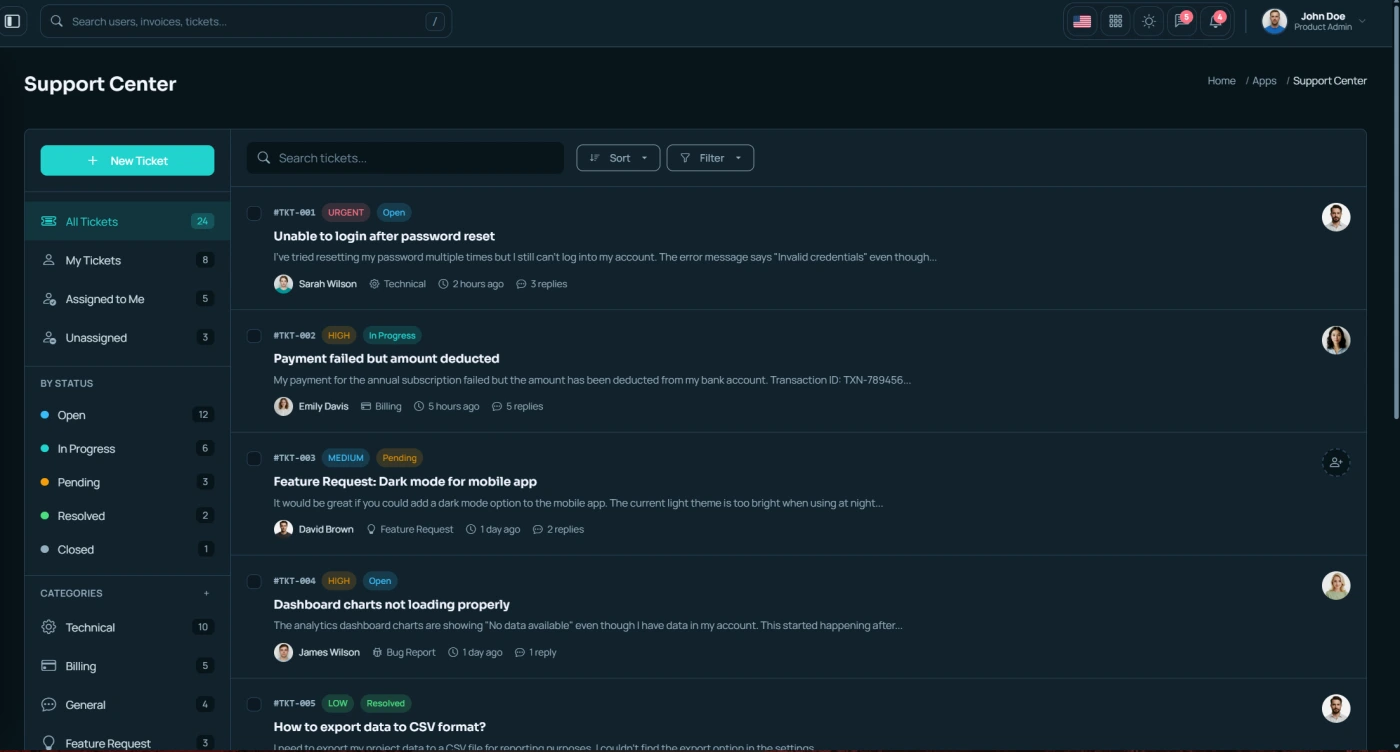The image size is (1400, 752).
Task: Click the Pending badge on TKT-003
Action: (399, 458)
